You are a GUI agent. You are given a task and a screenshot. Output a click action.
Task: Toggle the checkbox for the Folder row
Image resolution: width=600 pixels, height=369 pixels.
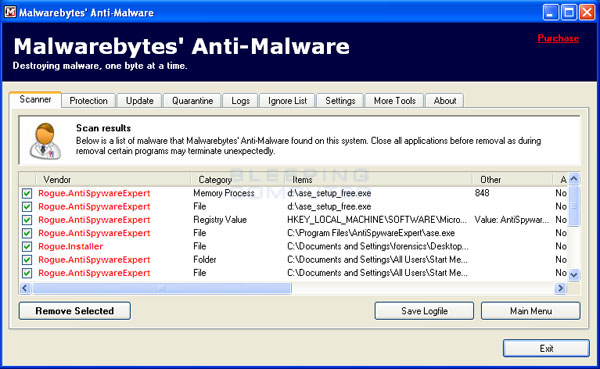[27, 260]
